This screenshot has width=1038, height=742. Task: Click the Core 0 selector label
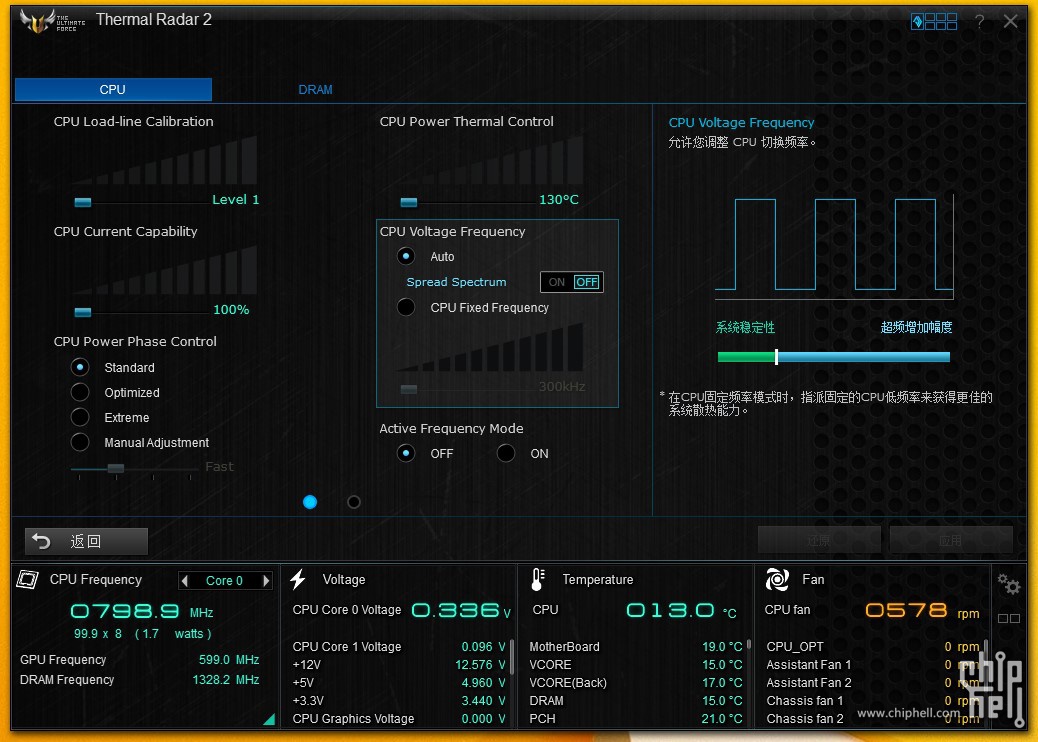tap(224, 580)
